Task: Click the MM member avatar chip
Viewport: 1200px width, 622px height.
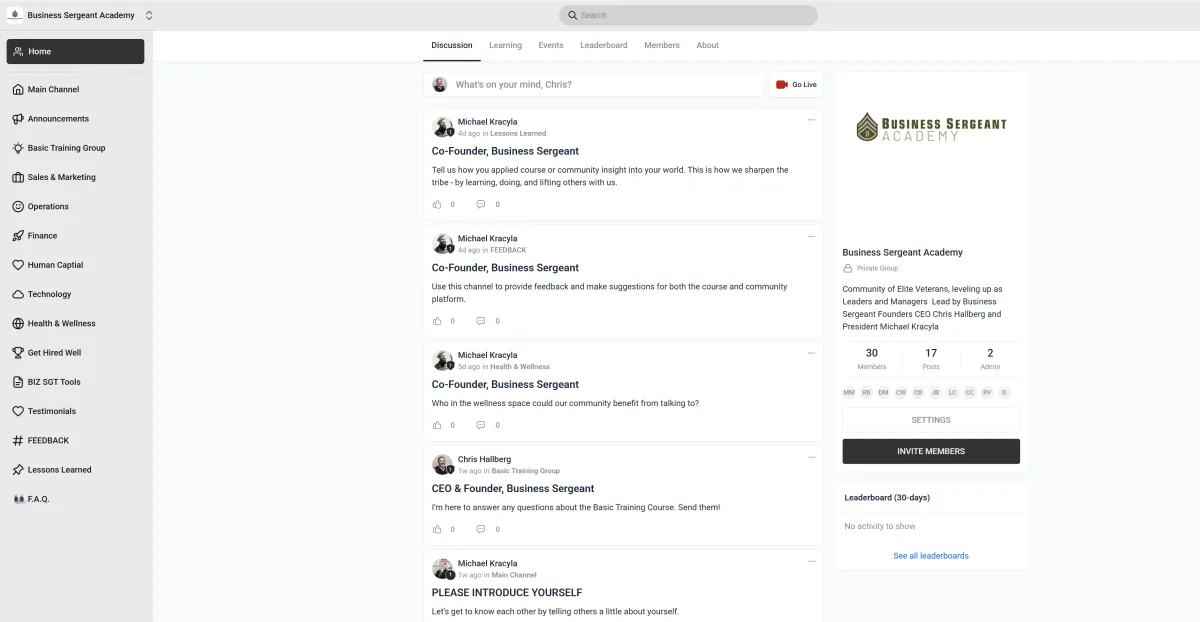Action: pyautogui.click(x=849, y=393)
